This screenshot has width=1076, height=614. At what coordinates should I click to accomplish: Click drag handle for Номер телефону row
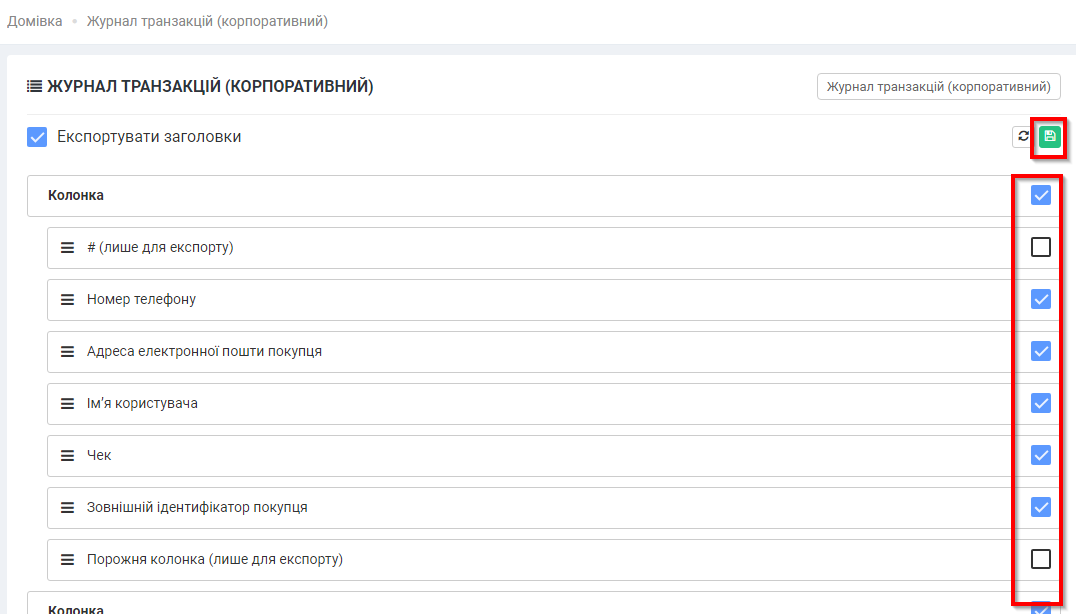point(68,299)
